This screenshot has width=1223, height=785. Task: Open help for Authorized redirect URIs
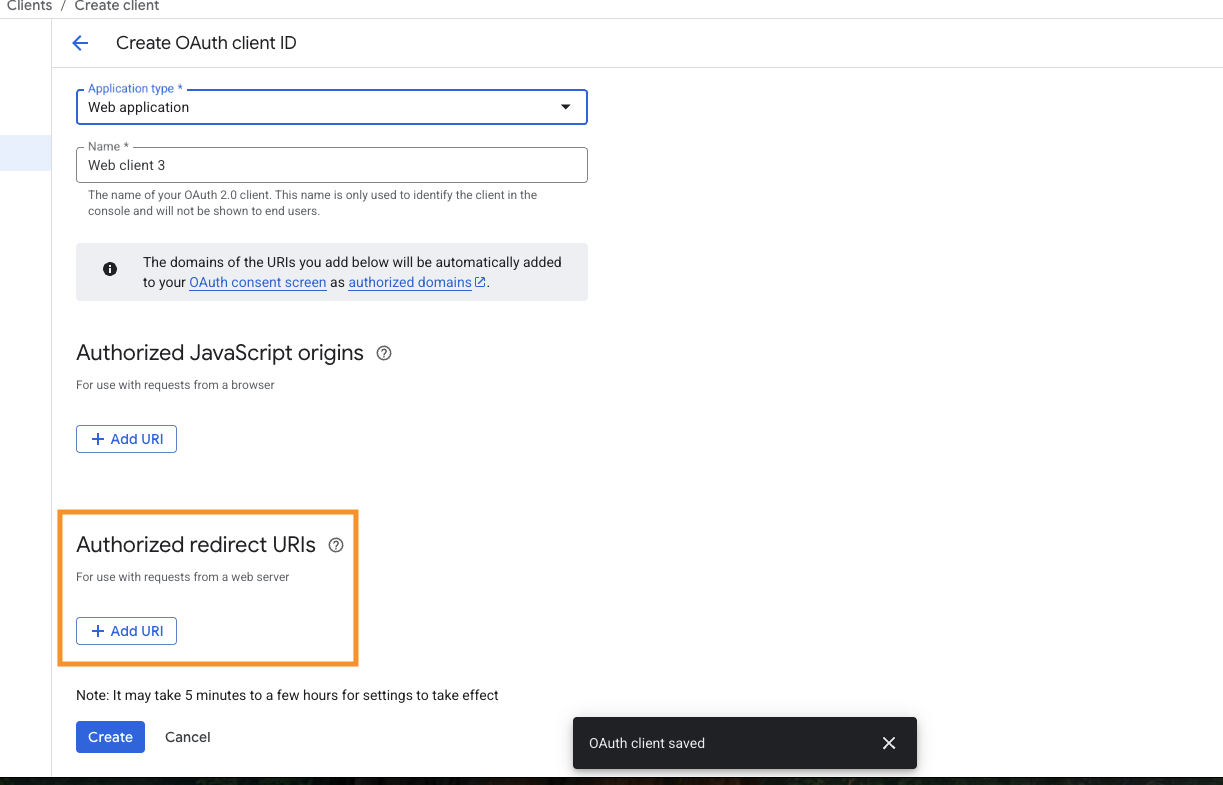point(336,545)
